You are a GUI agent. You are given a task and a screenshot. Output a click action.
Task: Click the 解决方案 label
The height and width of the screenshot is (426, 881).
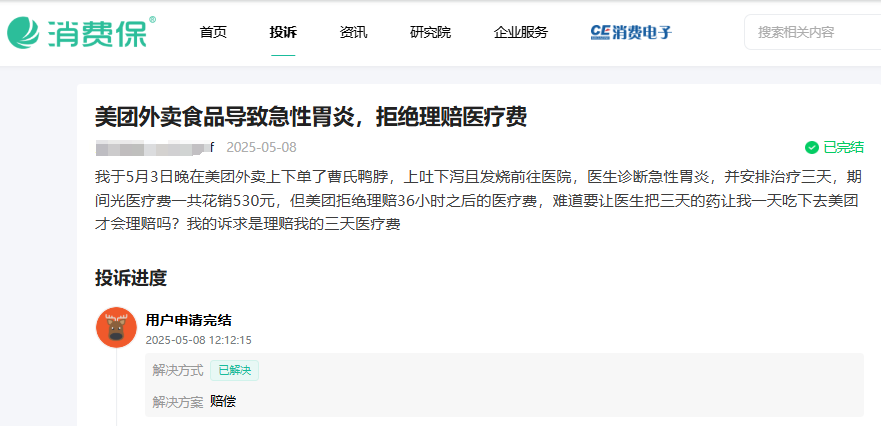[x=178, y=402]
